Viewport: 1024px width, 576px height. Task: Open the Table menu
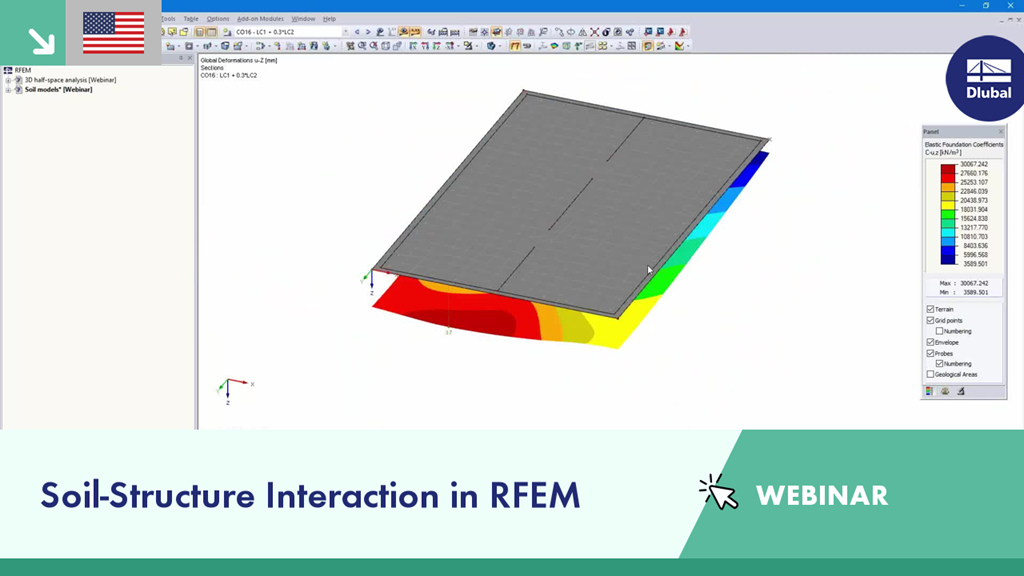pyautogui.click(x=191, y=19)
